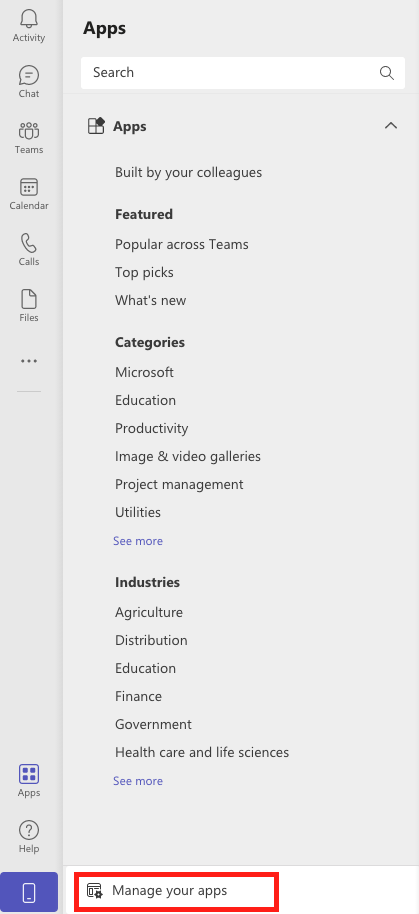
Task: Focus the Search input field
Action: [242, 72]
